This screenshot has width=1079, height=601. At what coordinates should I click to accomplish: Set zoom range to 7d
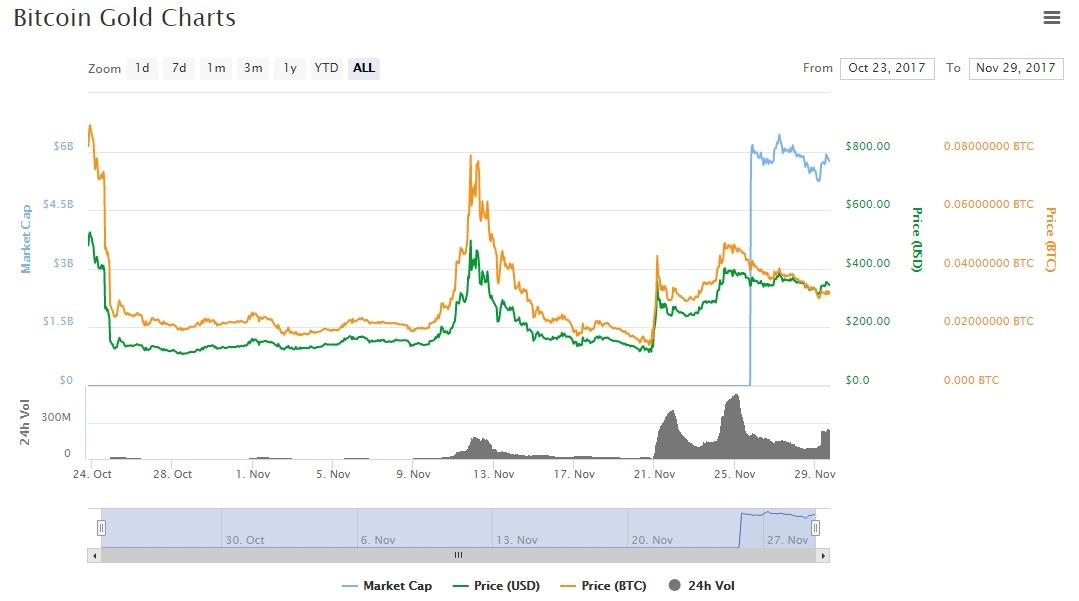[x=179, y=68]
